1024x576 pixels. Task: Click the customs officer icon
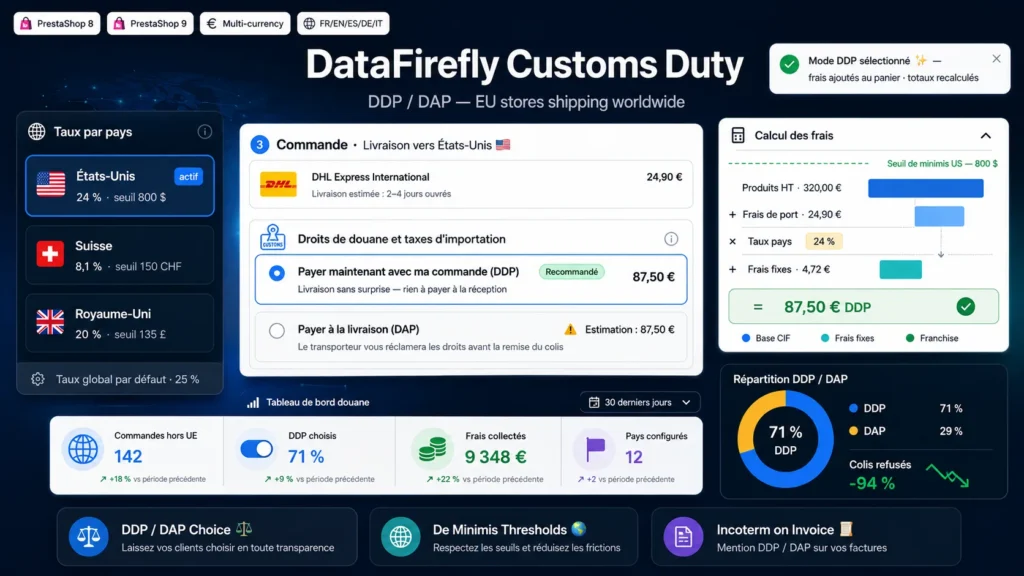point(272,237)
